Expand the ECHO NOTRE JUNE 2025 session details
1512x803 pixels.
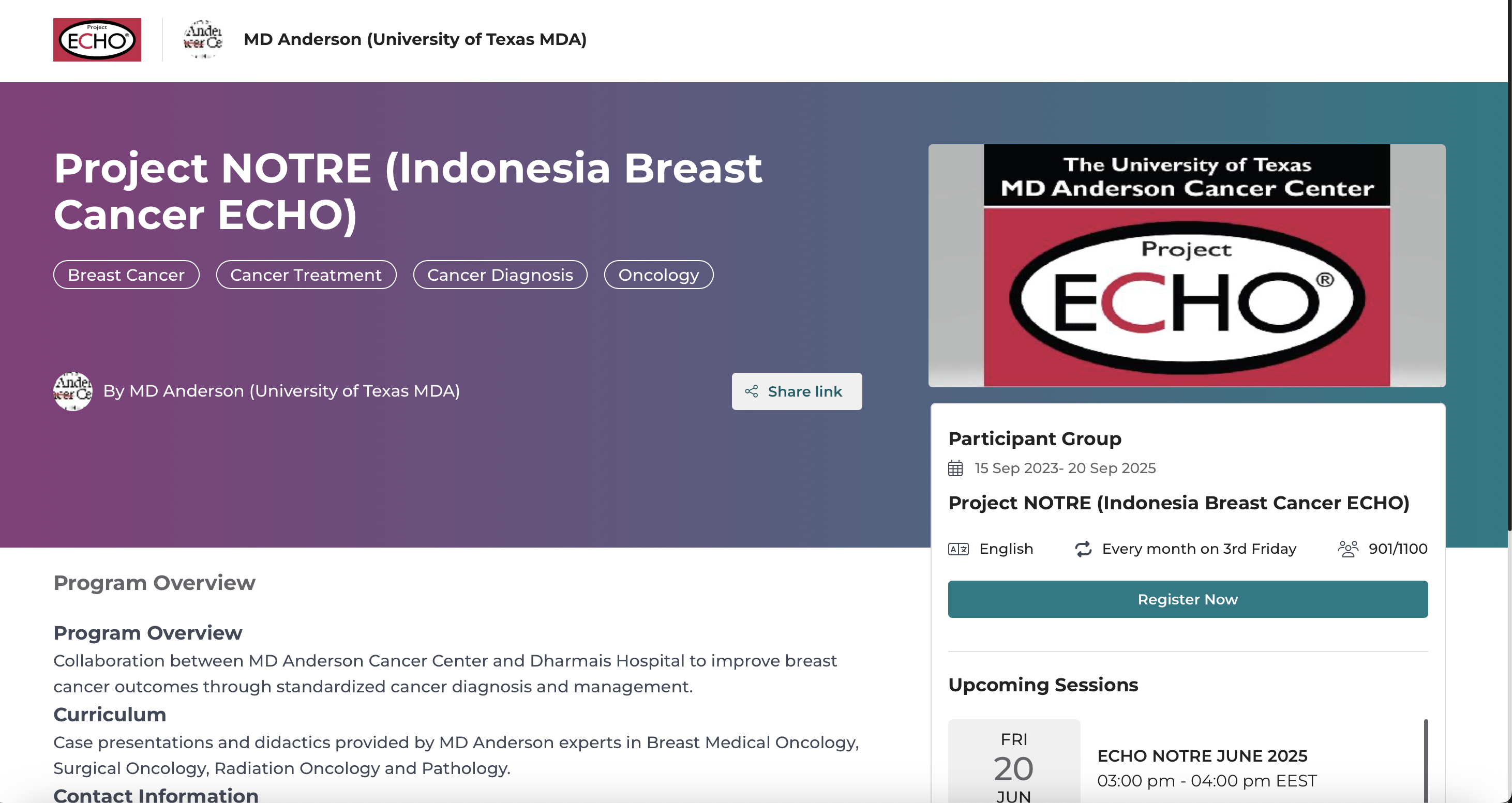pyautogui.click(x=1203, y=756)
